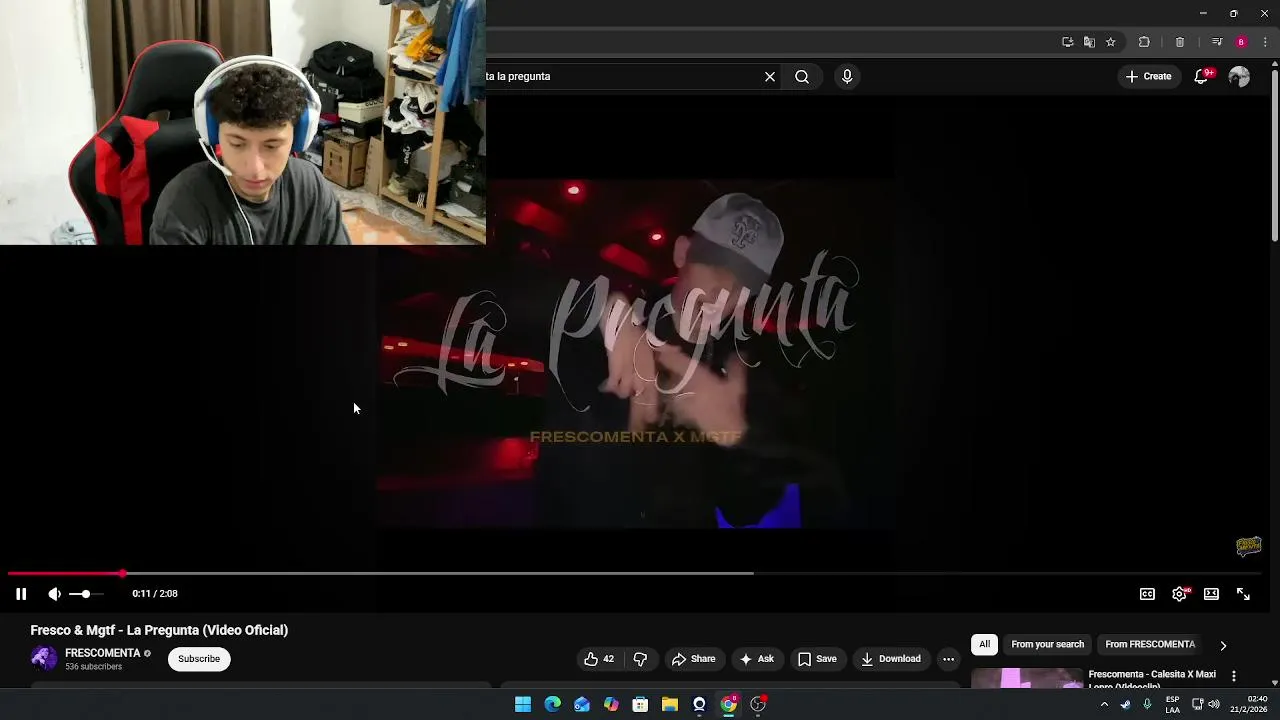Open Steam tray icon
Screen dimensions: 1280x720
click(1126, 704)
